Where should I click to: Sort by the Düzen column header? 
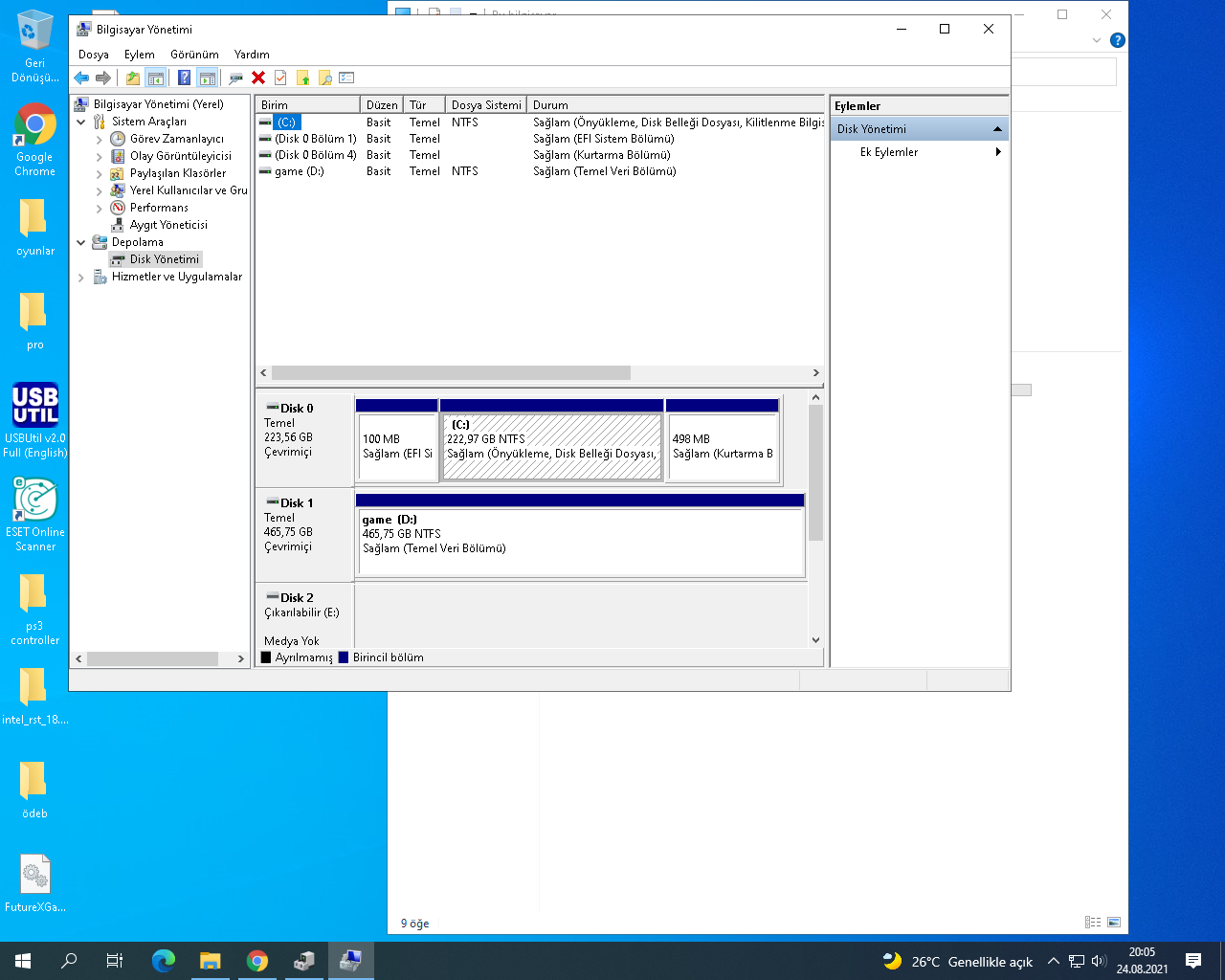tap(382, 104)
